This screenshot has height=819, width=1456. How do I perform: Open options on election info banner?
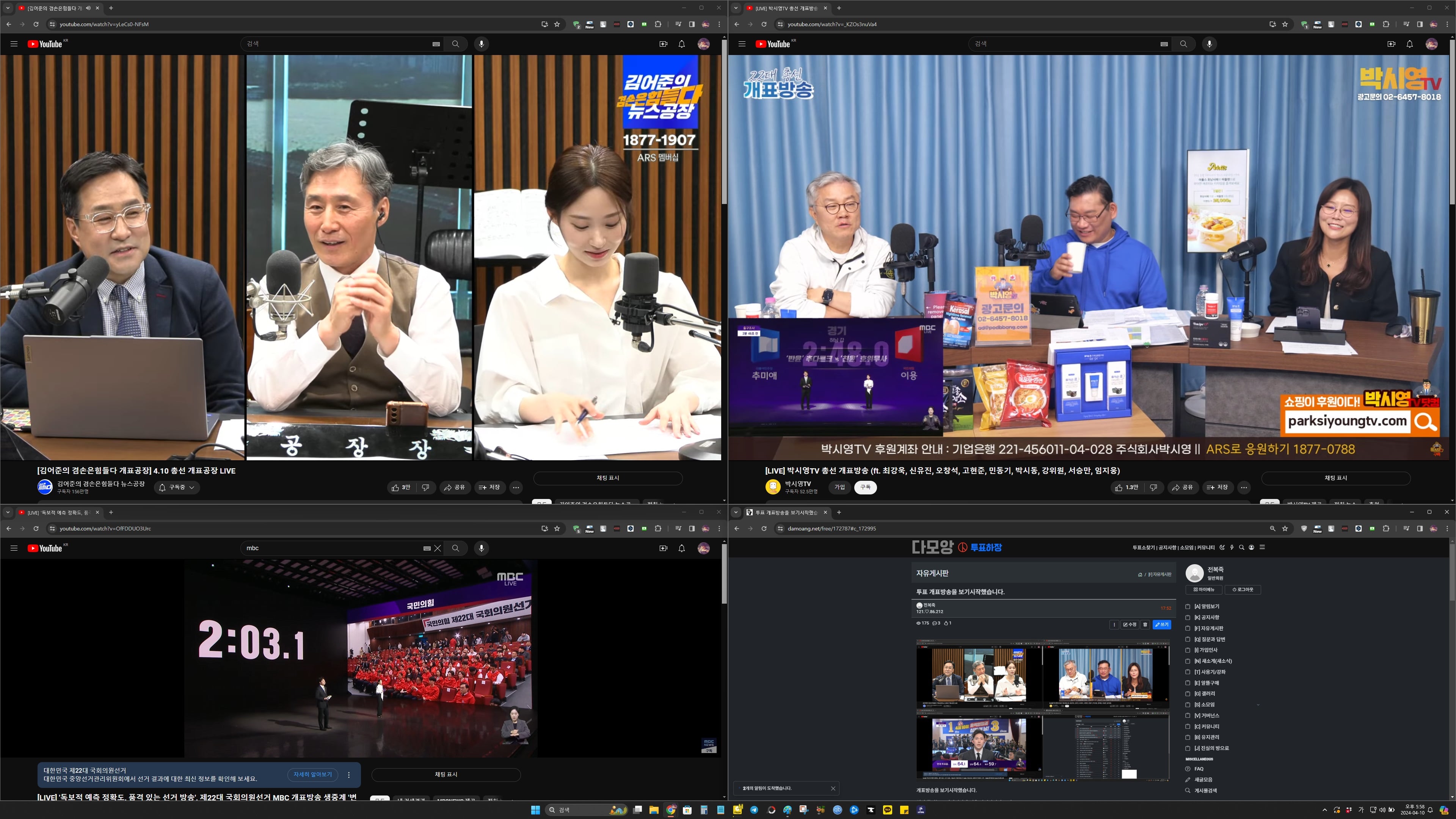(x=349, y=775)
